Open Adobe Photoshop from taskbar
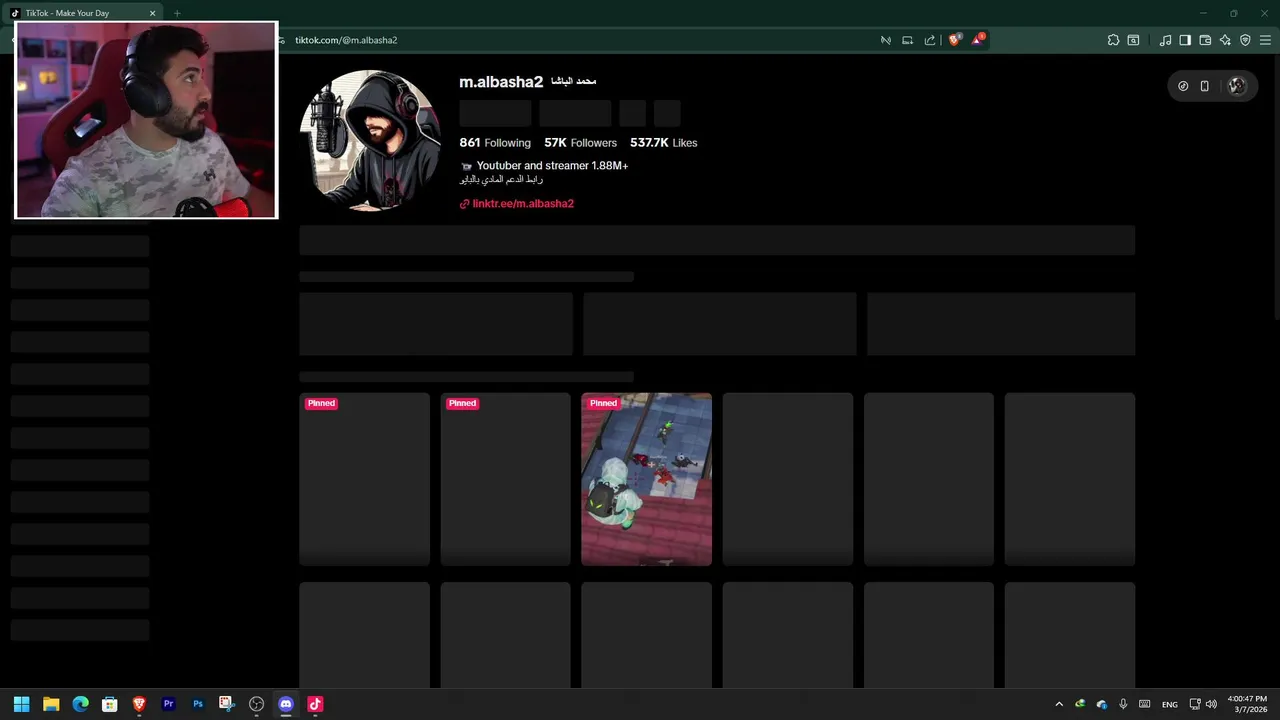 [198, 704]
